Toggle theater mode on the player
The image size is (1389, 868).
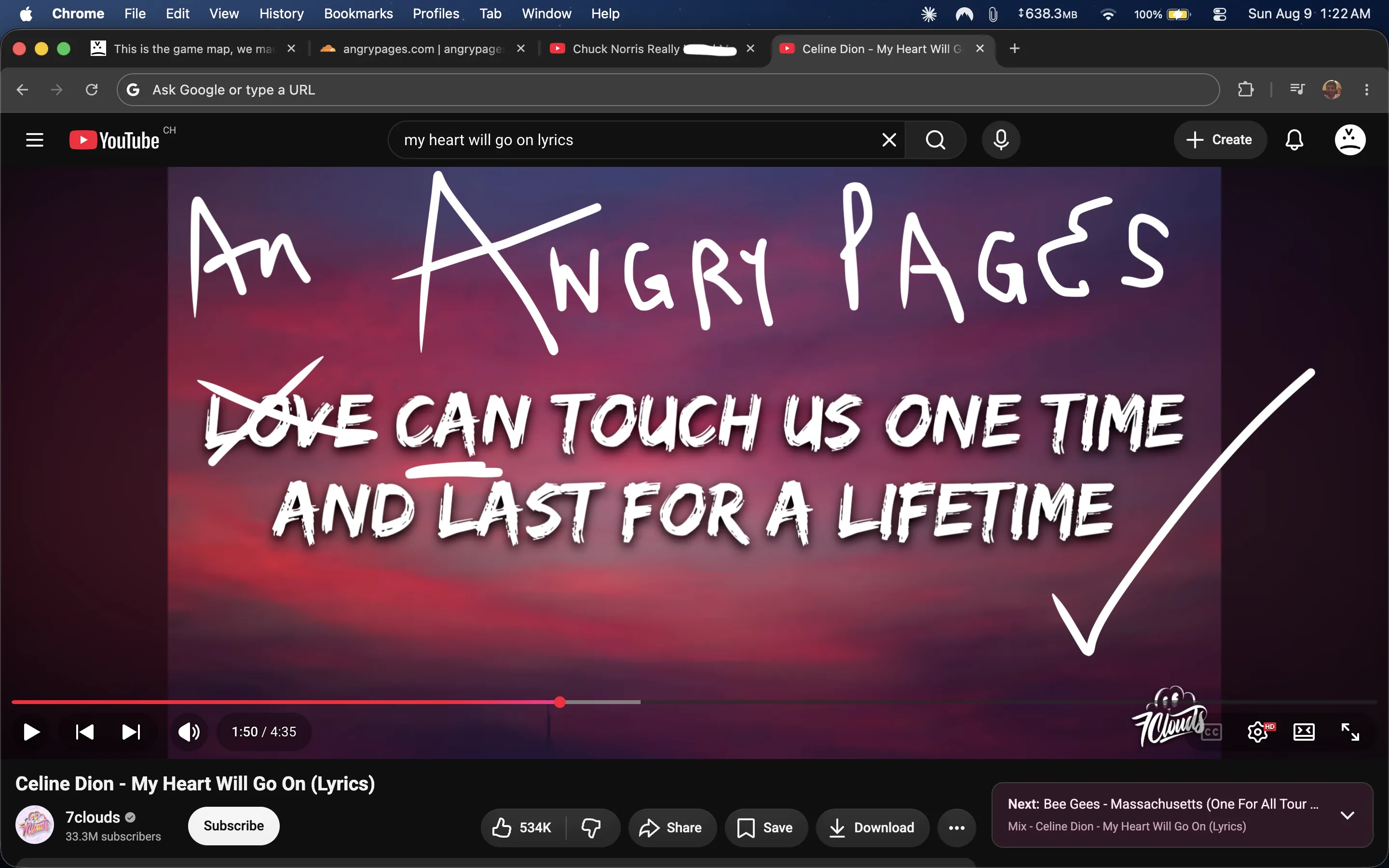(1304, 732)
